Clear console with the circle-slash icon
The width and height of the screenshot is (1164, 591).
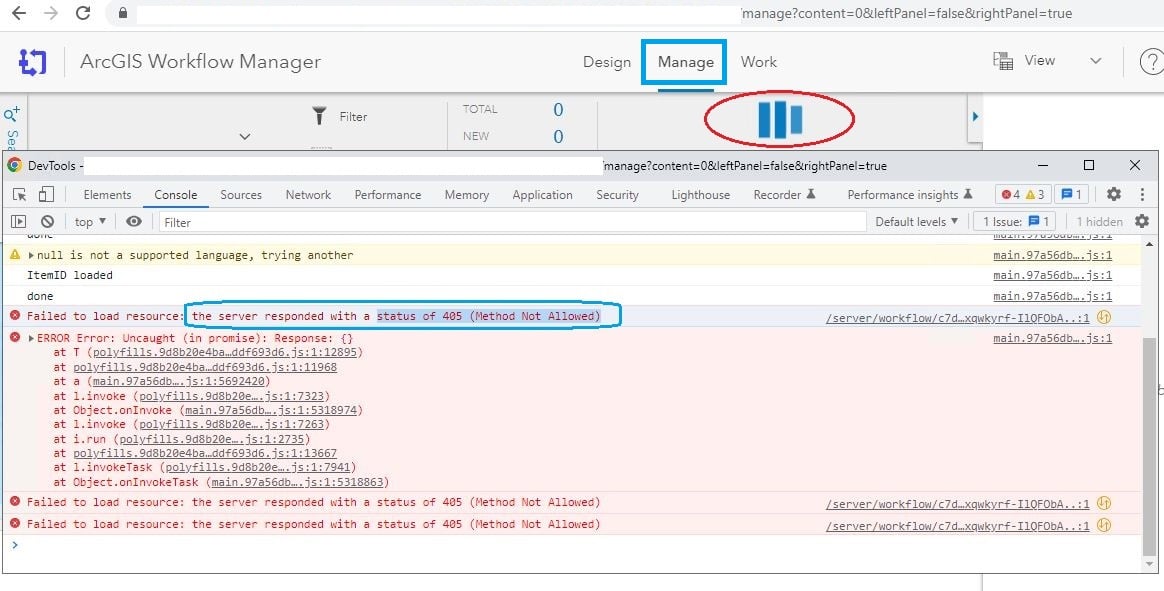(48, 221)
